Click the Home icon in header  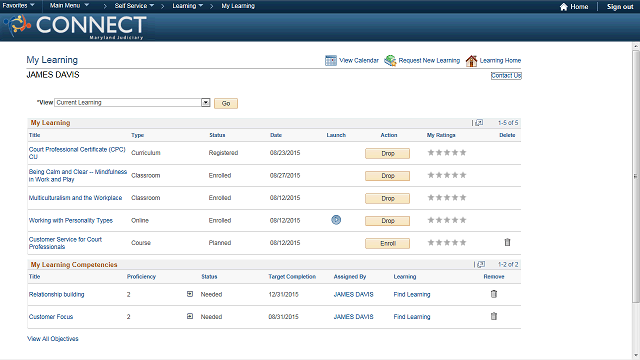pos(564,7)
